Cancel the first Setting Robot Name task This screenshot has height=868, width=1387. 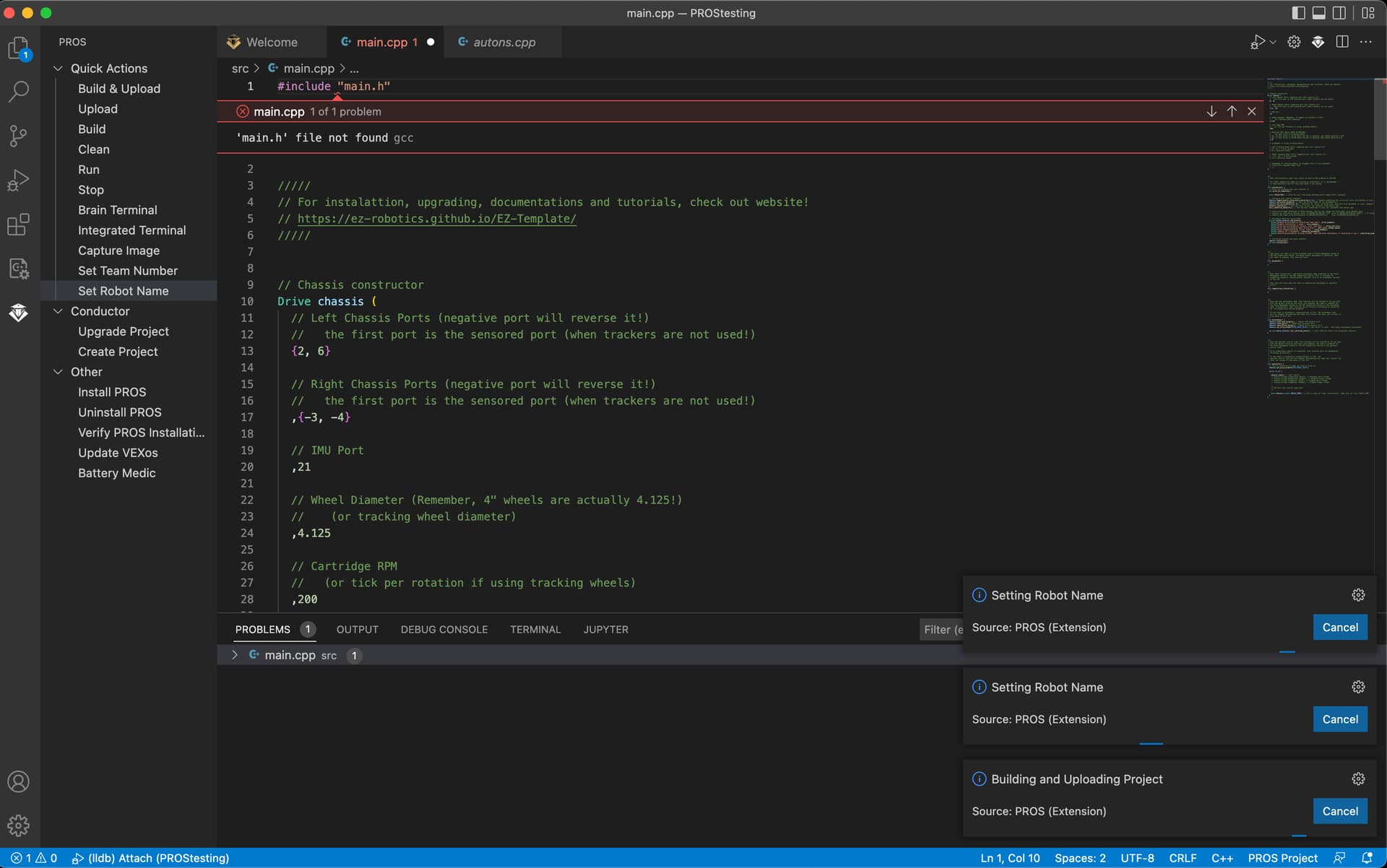tap(1340, 628)
